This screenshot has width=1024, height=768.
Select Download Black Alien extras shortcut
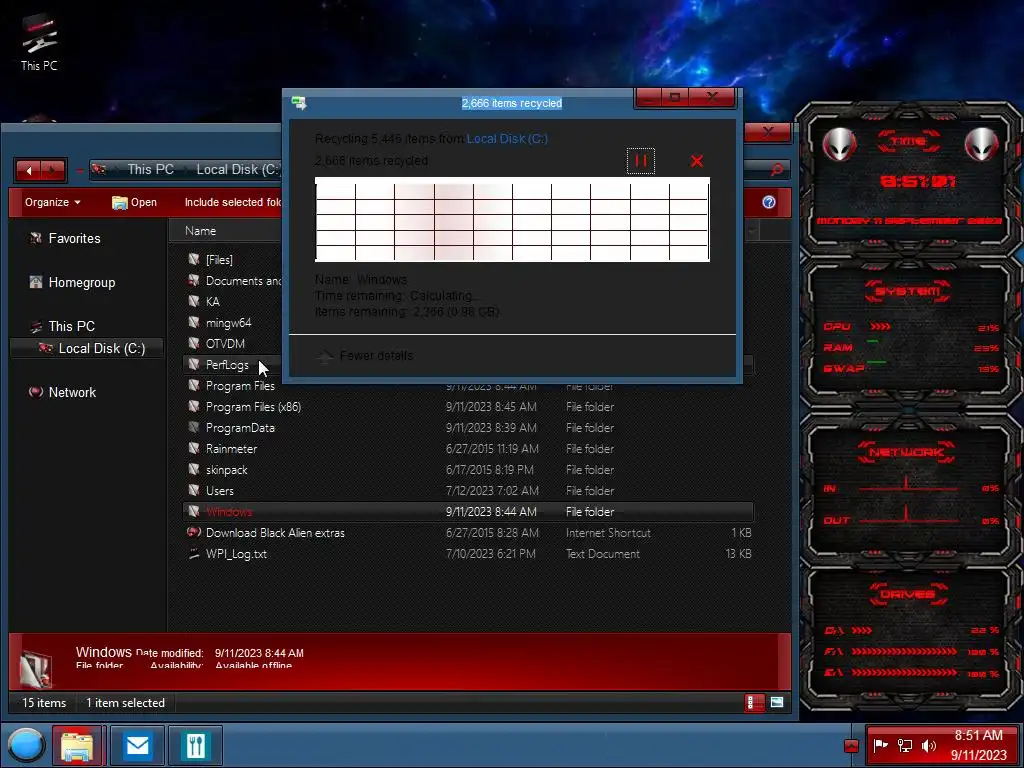(275, 533)
